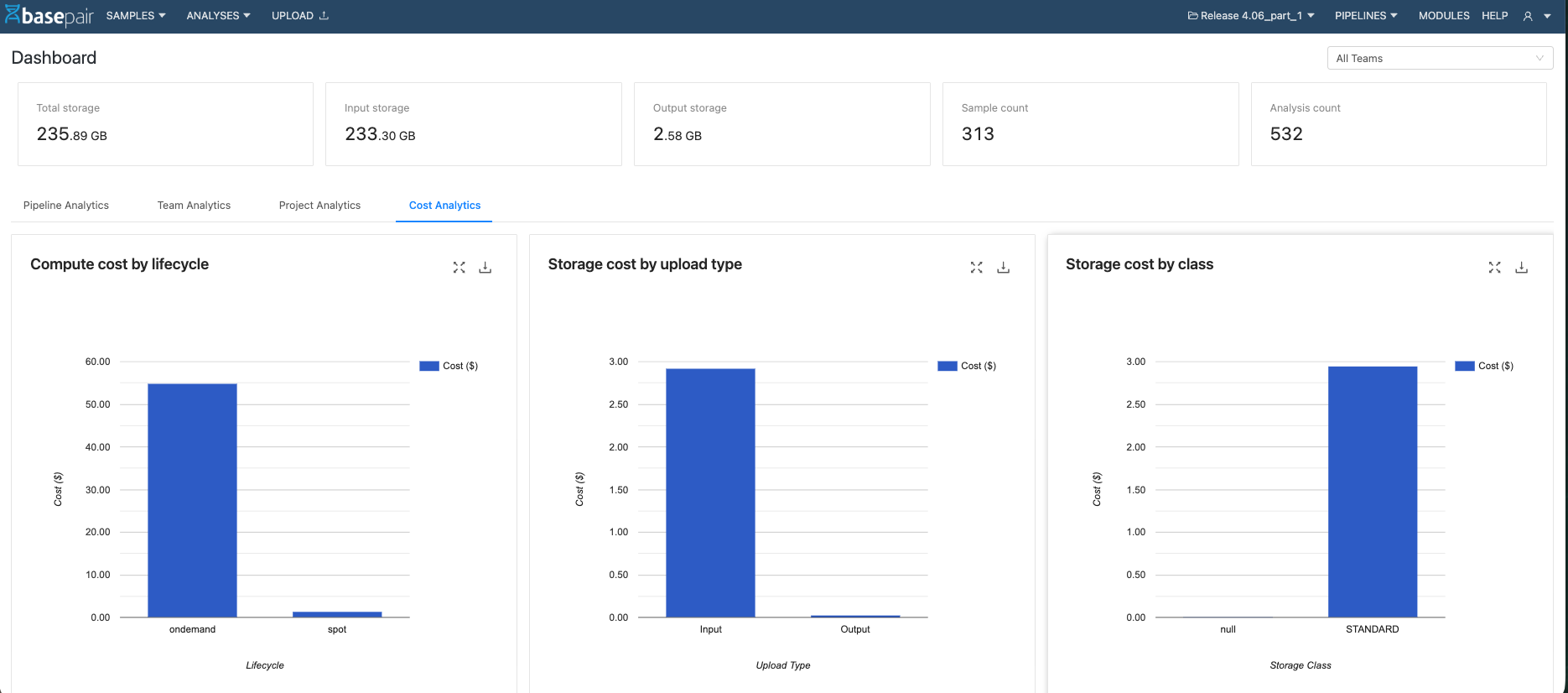The height and width of the screenshot is (693, 1568).
Task: Expand the Compute cost by lifecycle chart
Action: [x=459, y=268]
